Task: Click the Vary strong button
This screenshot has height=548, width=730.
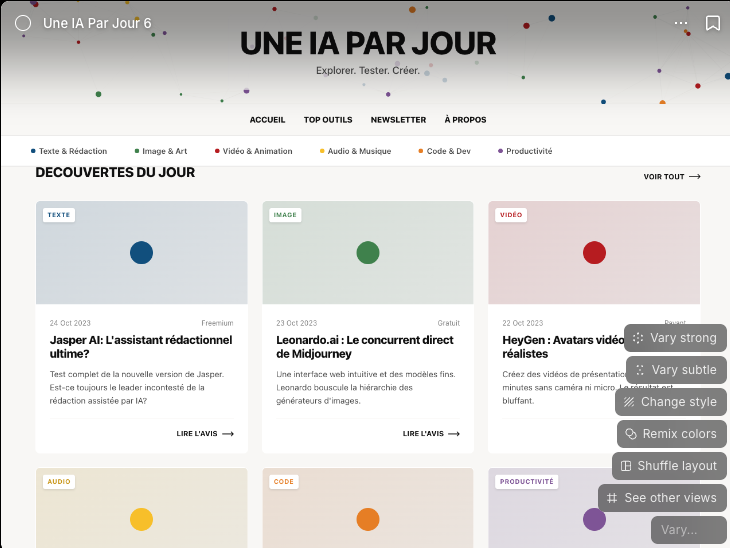Action: 675,338
